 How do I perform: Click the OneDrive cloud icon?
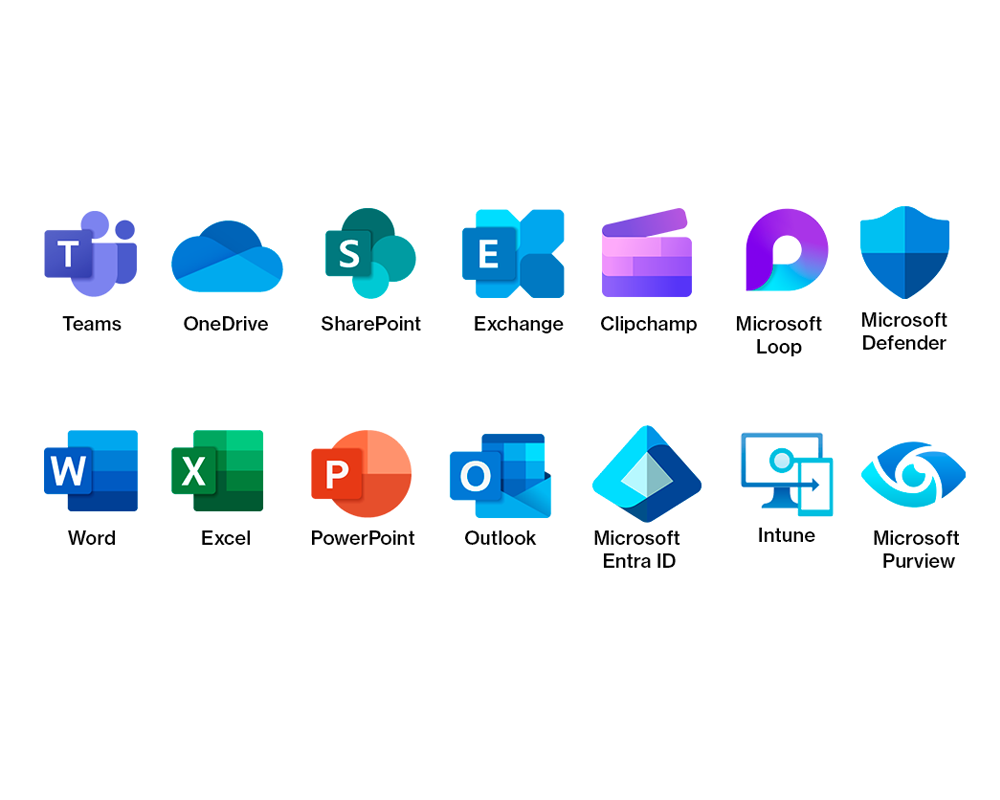227,256
